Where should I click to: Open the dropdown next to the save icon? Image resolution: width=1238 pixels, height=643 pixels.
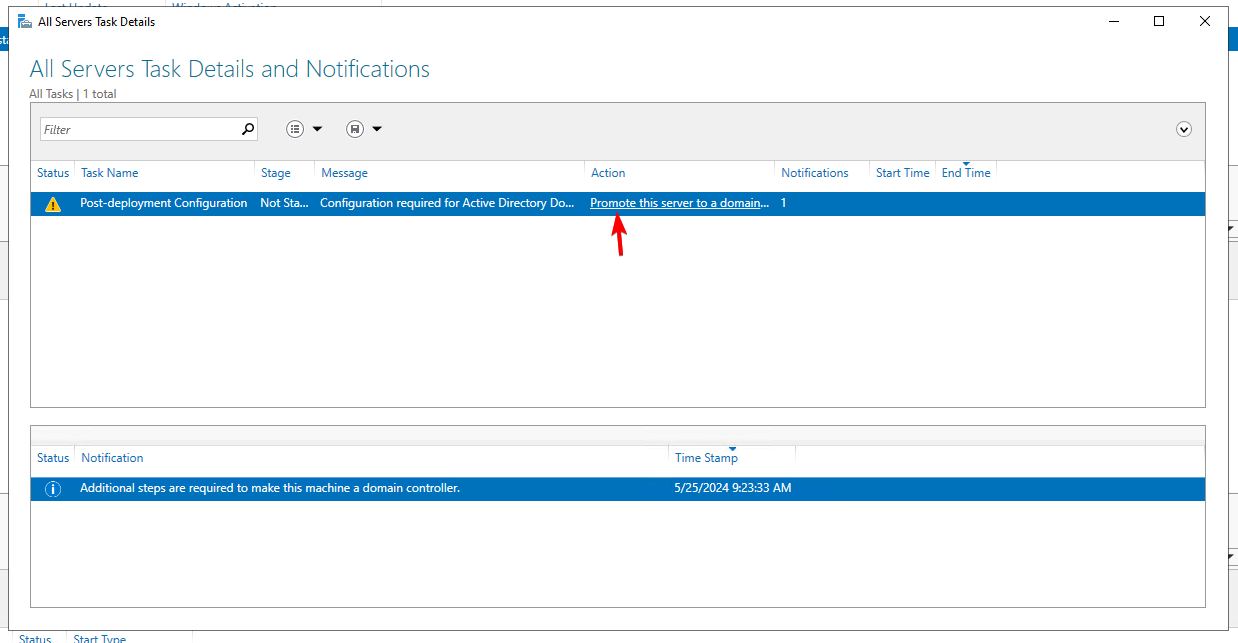click(376, 128)
